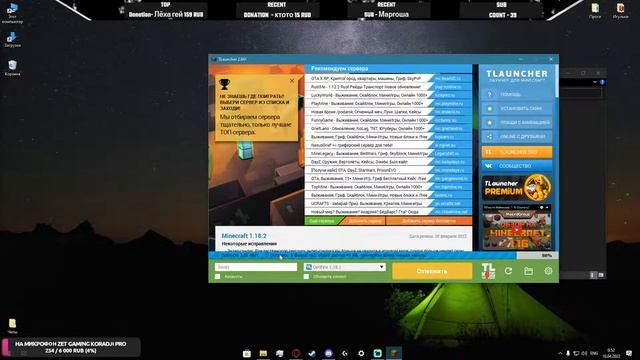
Task: Open the notification center icon
Action: (629, 353)
